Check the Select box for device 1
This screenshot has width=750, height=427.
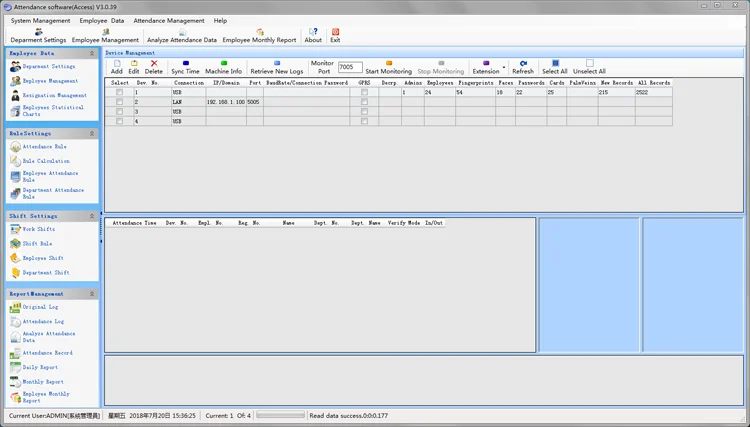[x=120, y=92]
